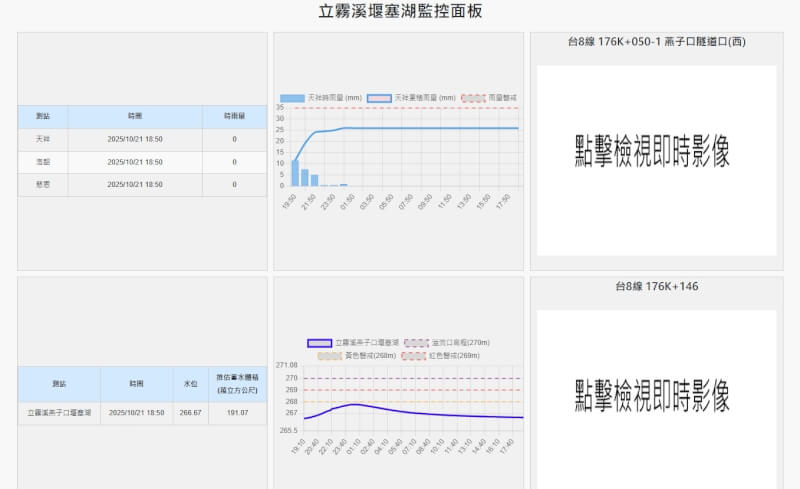Click the 推估蓄水體積 column header
This screenshot has height=489, width=800.
[x=237, y=383]
